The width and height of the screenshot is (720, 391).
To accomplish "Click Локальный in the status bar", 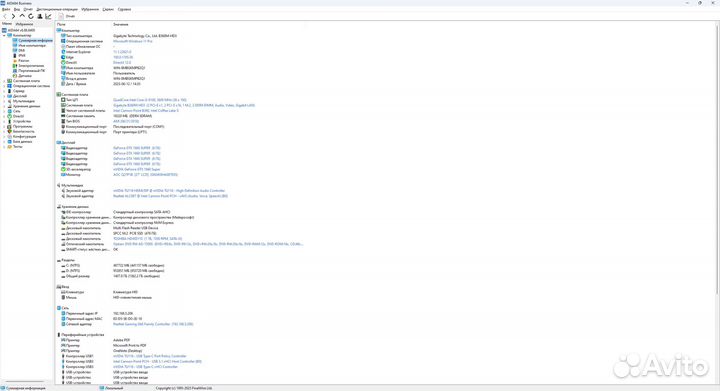I will [x=112, y=388].
